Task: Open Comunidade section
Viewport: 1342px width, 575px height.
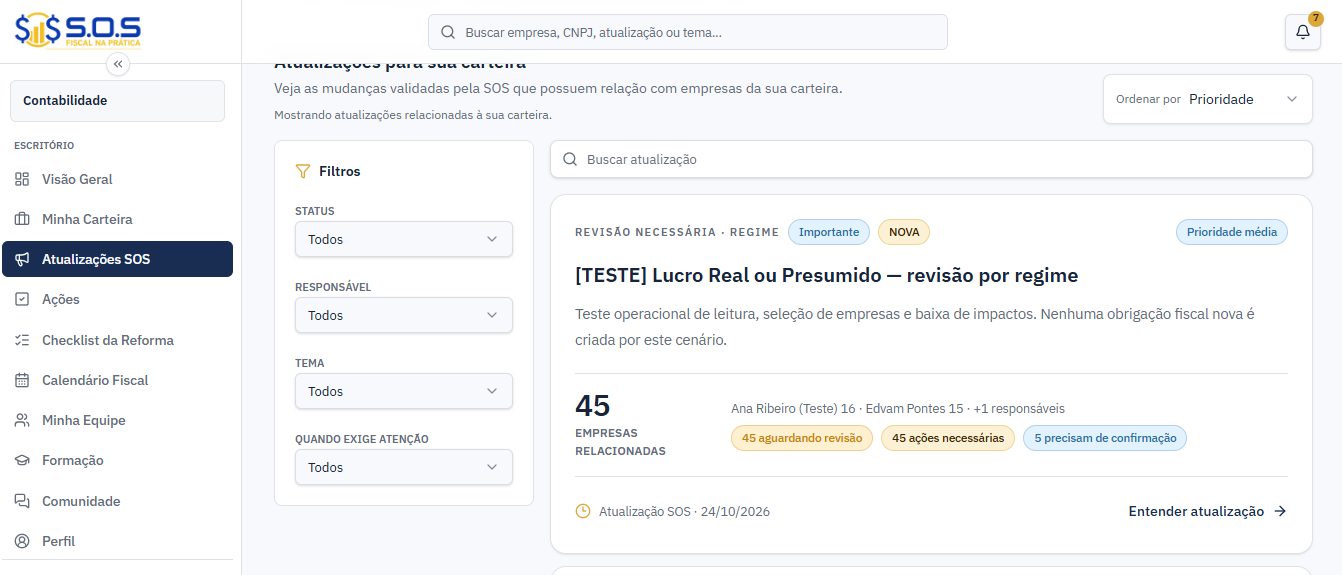Action: 117,501
